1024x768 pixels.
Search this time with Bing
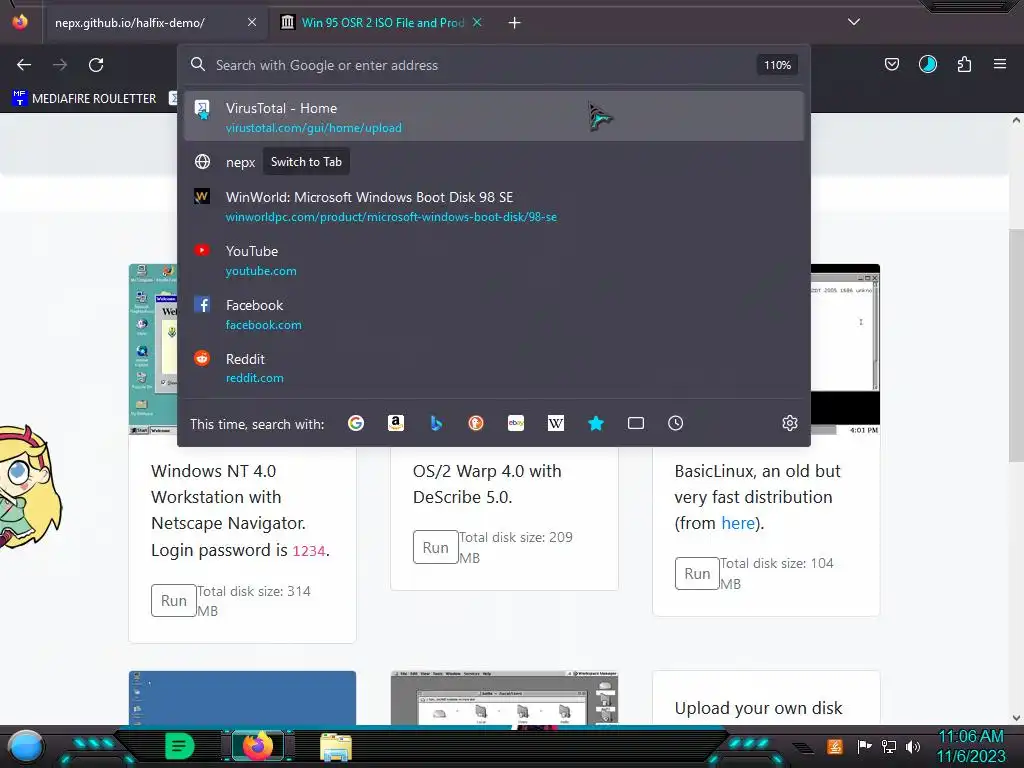point(436,423)
